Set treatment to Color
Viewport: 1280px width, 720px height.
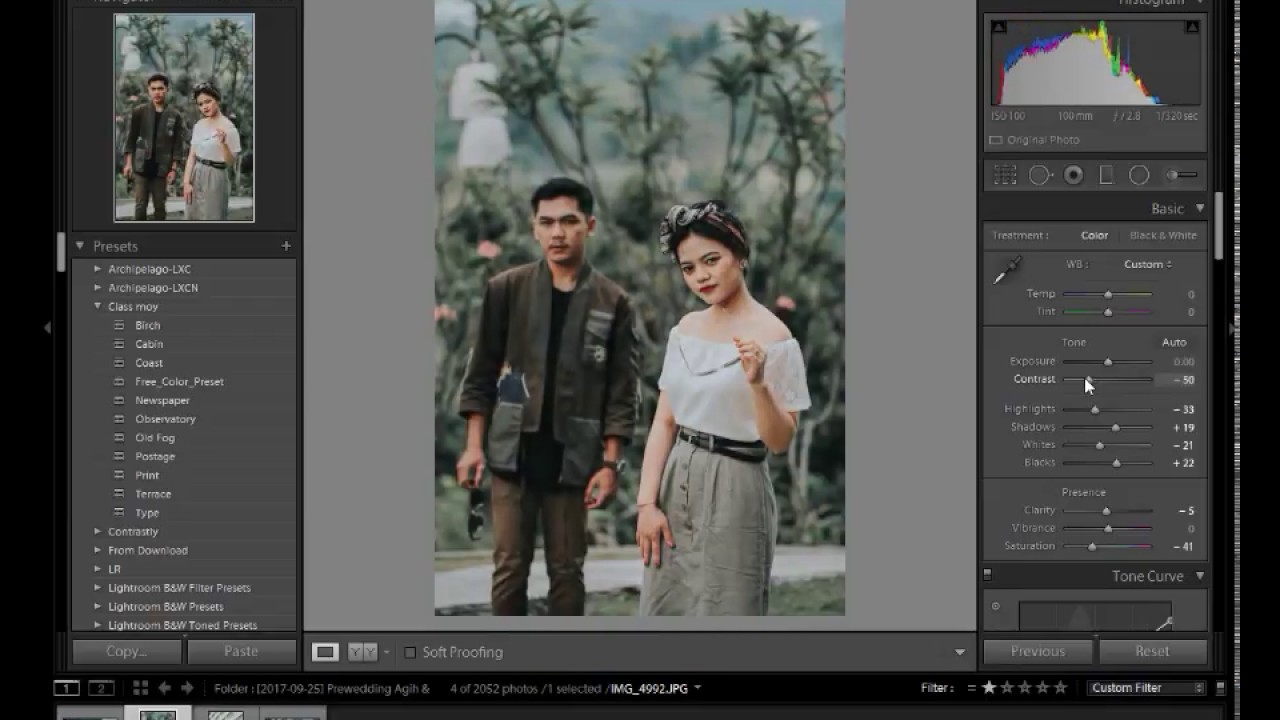[1094, 236]
